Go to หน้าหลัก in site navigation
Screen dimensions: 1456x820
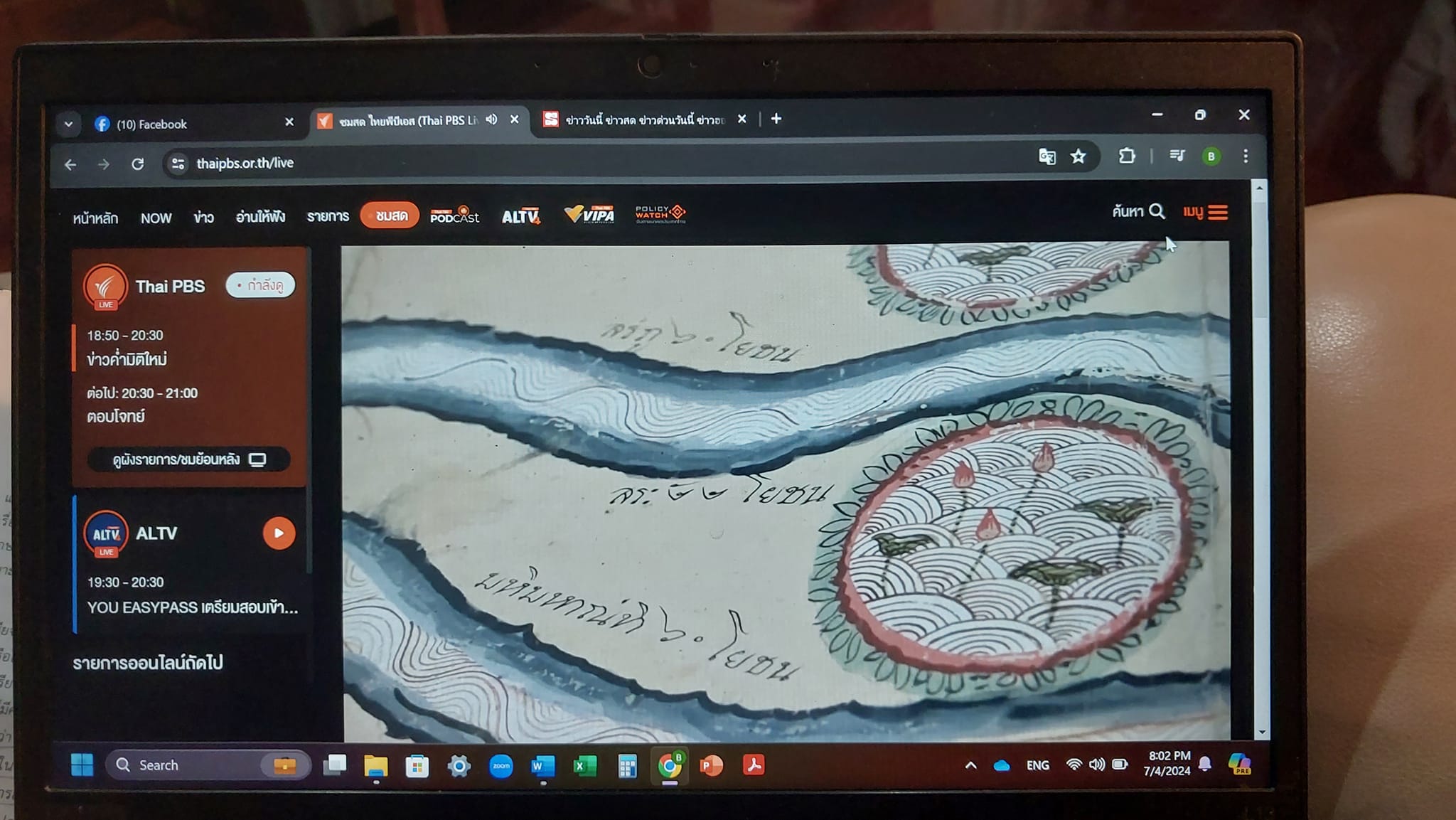tap(95, 218)
